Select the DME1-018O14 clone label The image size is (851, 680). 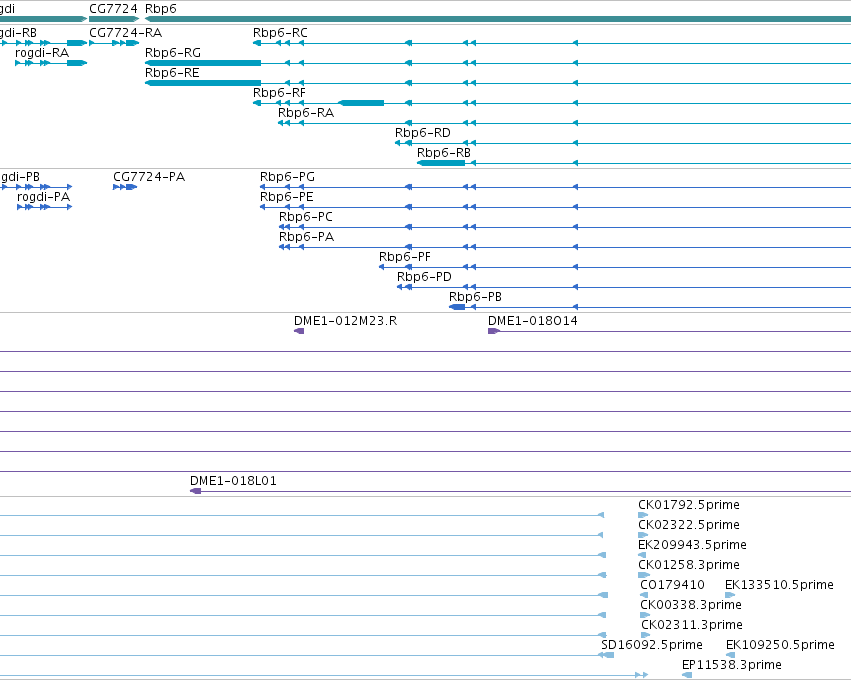coord(532,321)
